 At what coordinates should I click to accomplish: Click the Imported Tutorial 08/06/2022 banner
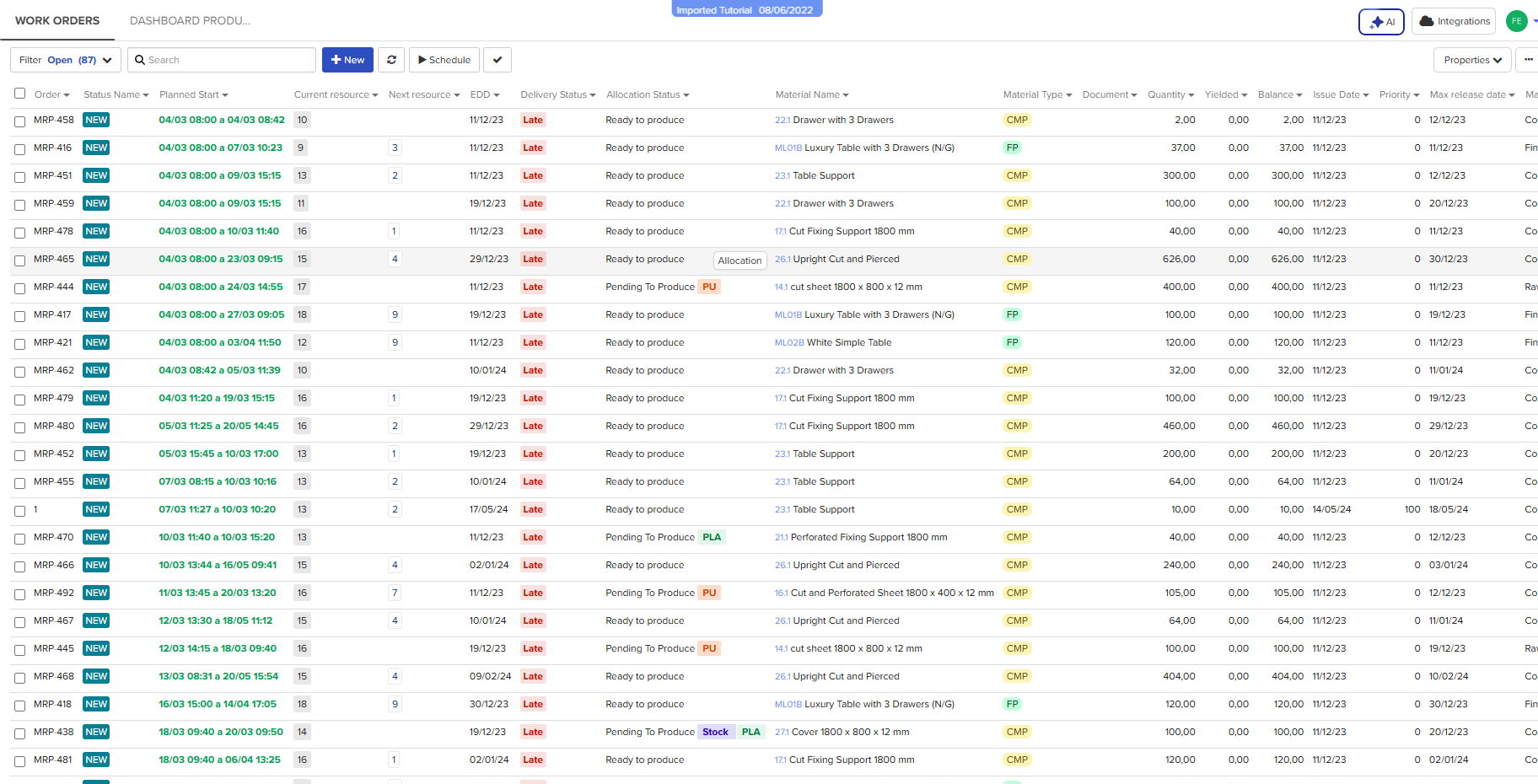(x=746, y=9)
